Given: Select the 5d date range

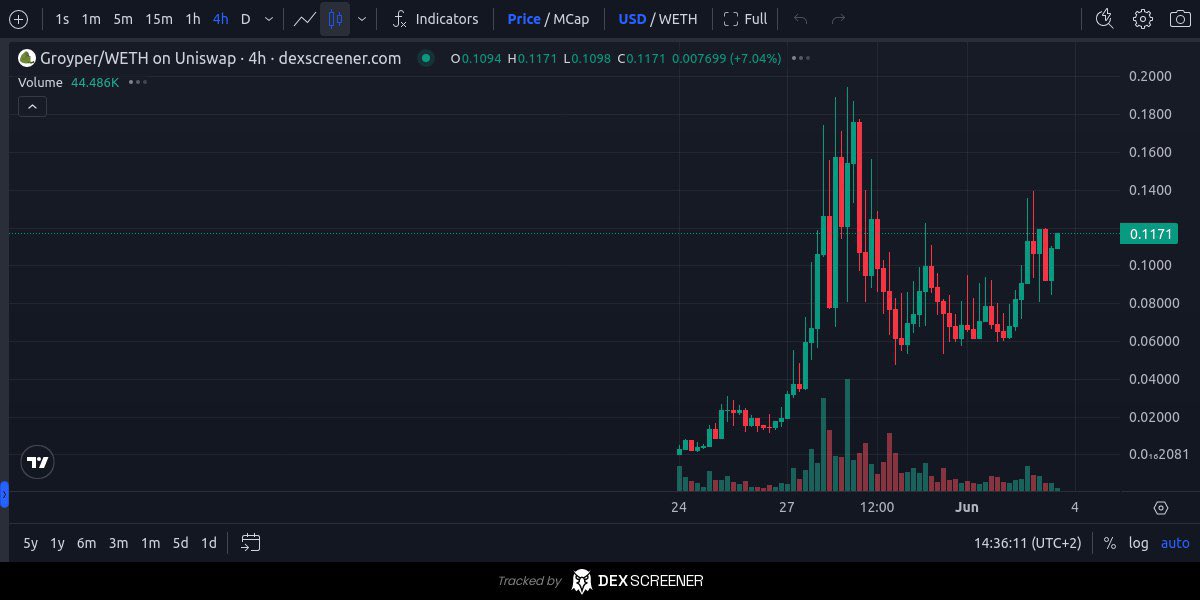Looking at the screenshot, I should click(180, 543).
